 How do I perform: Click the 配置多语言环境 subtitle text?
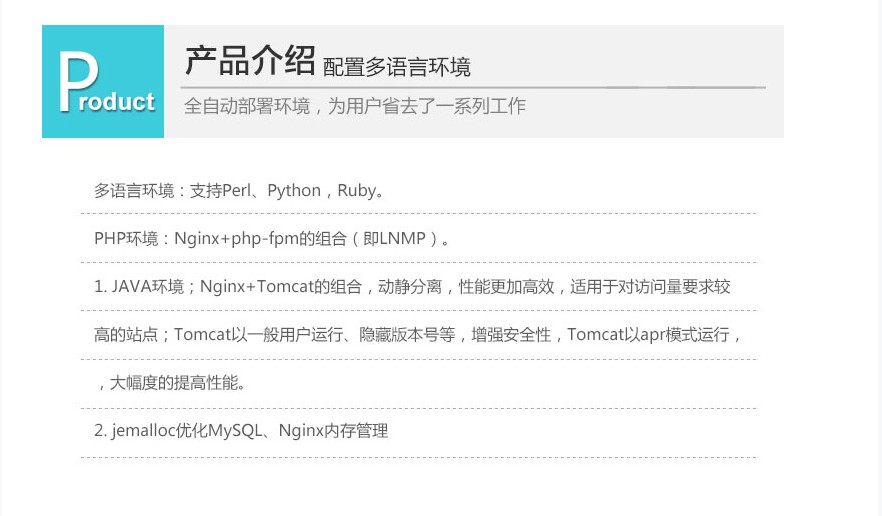(397, 67)
